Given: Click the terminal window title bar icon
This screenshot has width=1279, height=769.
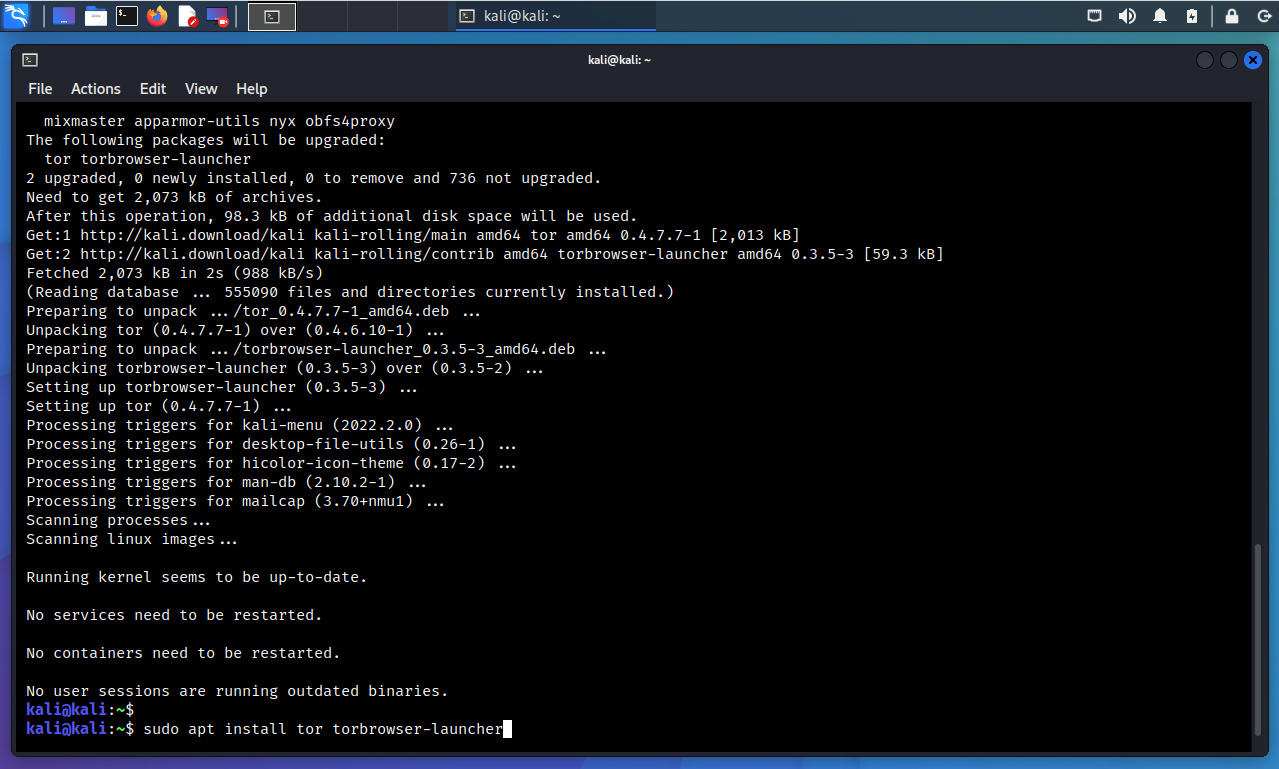Looking at the screenshot, I should click(x=30, y=60).
